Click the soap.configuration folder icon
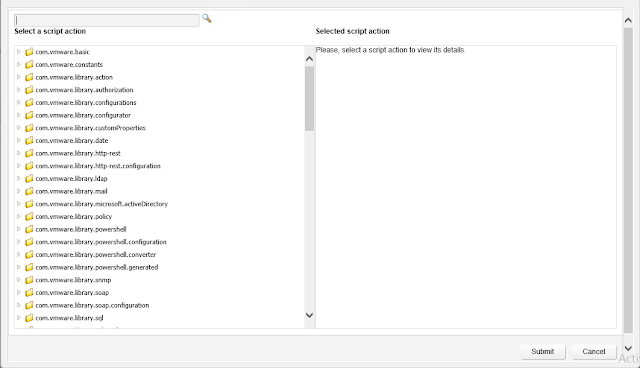This screenshot has width=640, height=368. (x=29, y=305)
